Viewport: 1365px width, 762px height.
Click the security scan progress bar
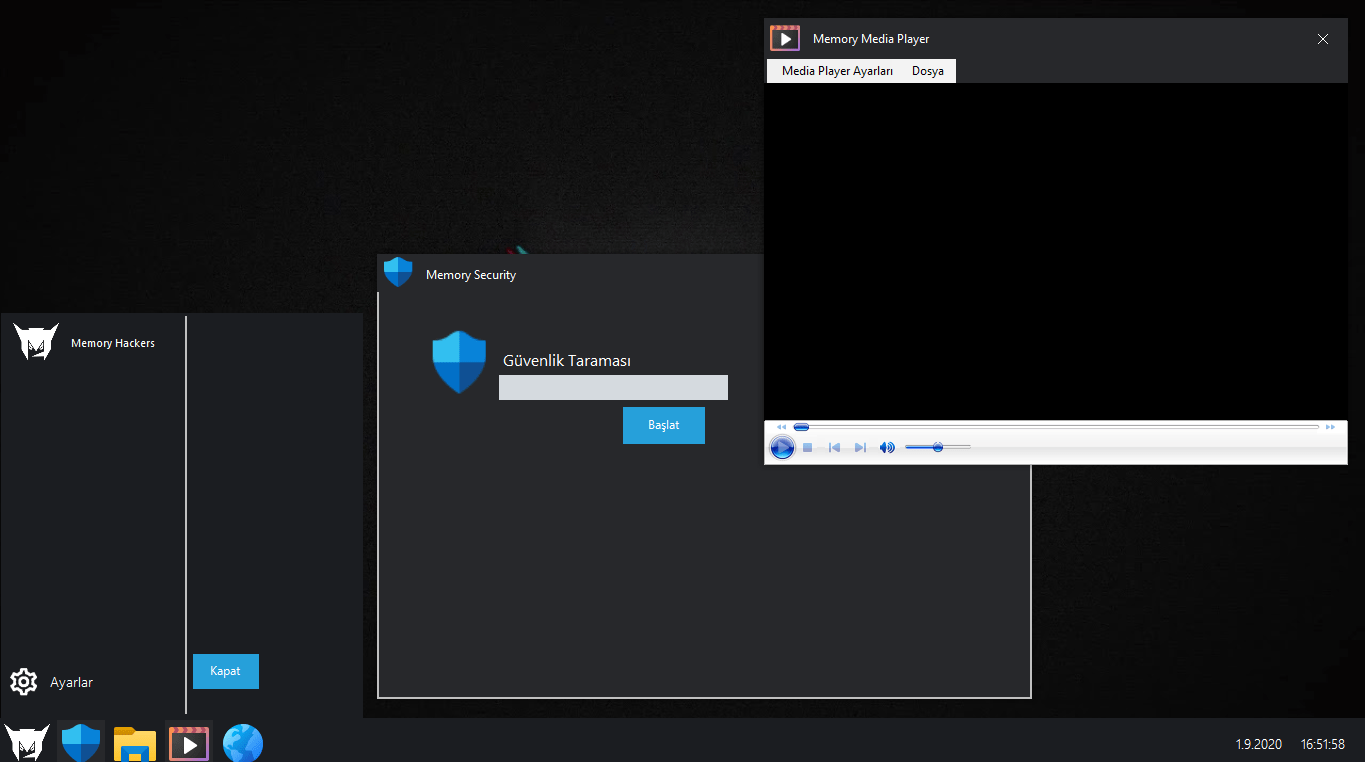coord(613,388)
